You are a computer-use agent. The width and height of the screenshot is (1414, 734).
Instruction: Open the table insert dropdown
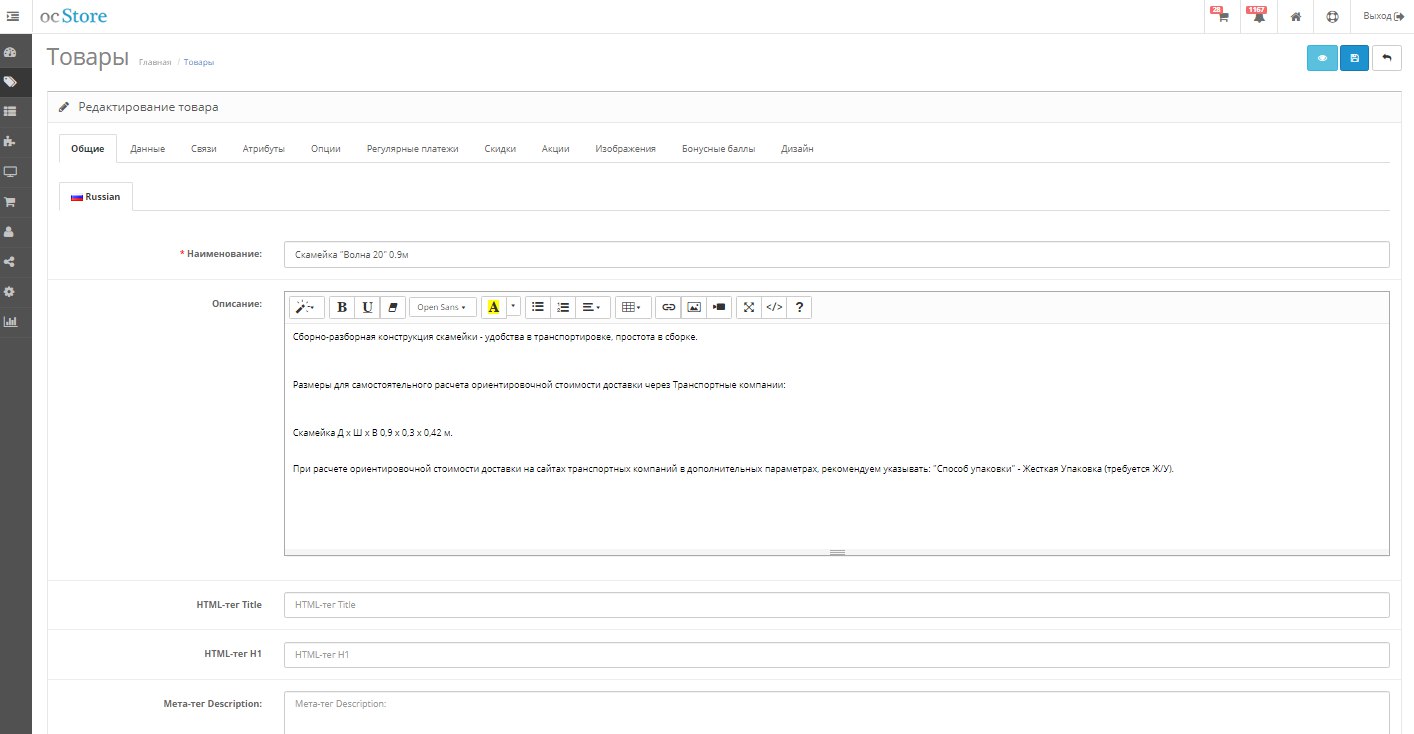(633, 307)
